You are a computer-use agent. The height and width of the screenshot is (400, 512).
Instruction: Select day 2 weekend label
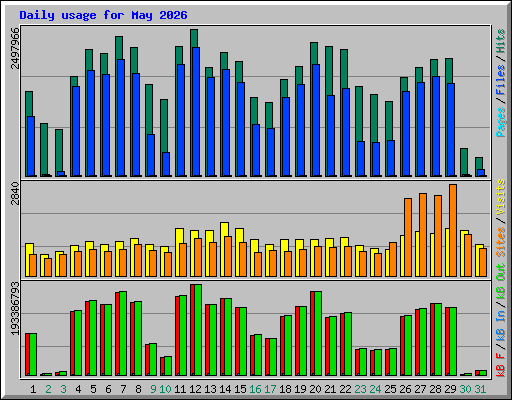(x=48, y=389)
